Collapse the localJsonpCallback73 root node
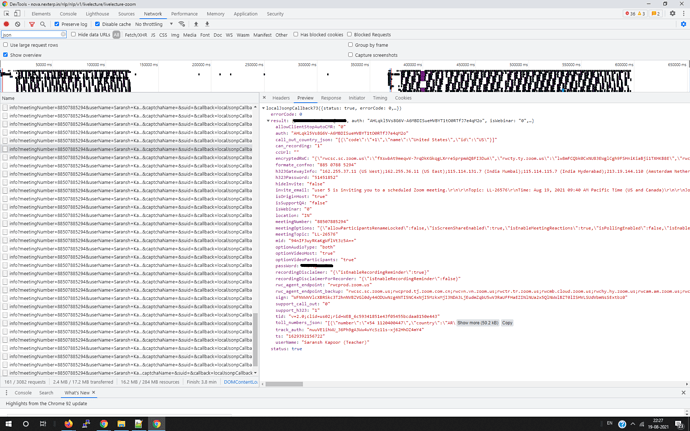Screen dimensions: 690x431 264,108
